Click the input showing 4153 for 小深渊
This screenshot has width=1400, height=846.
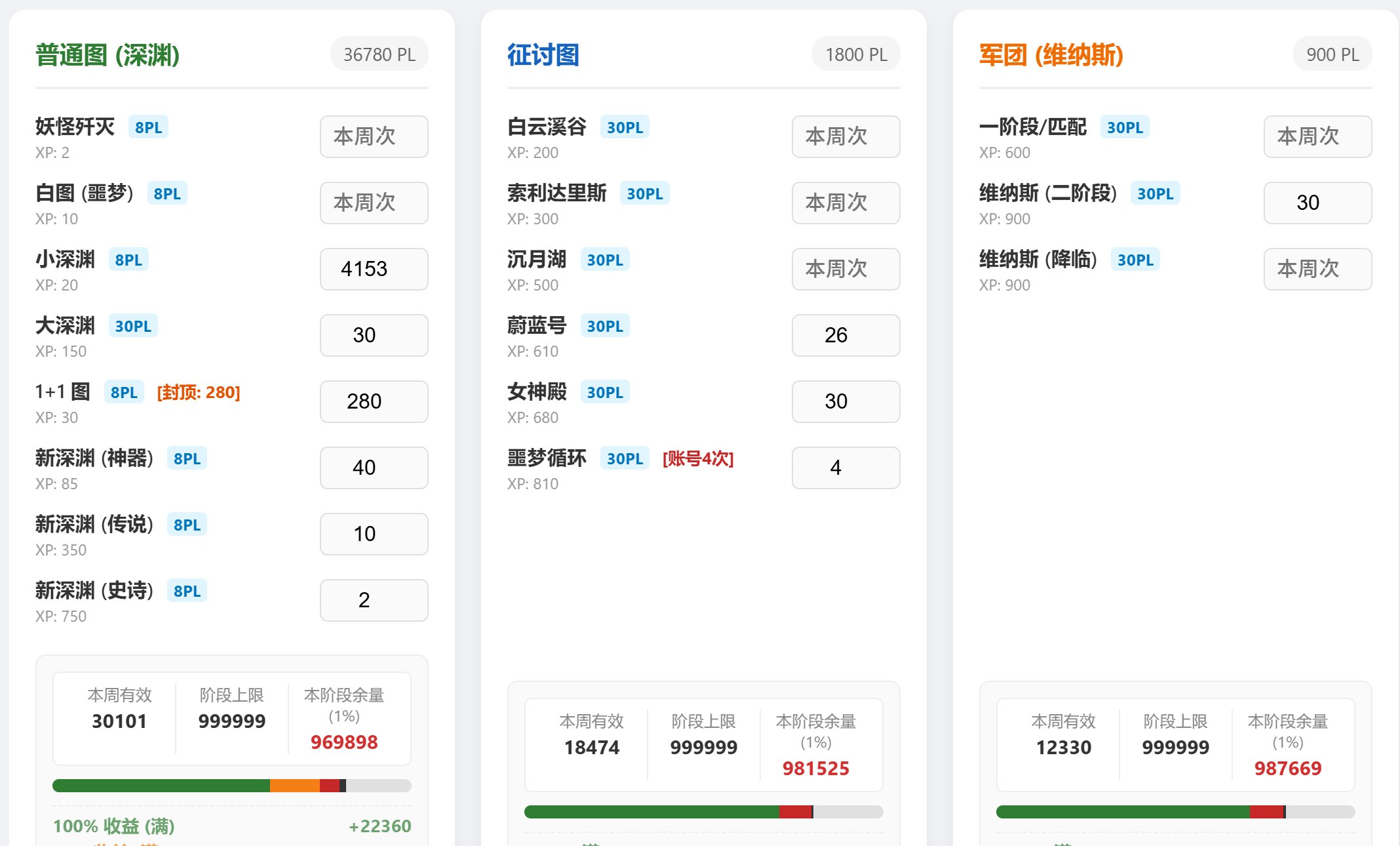coord(374,269)
